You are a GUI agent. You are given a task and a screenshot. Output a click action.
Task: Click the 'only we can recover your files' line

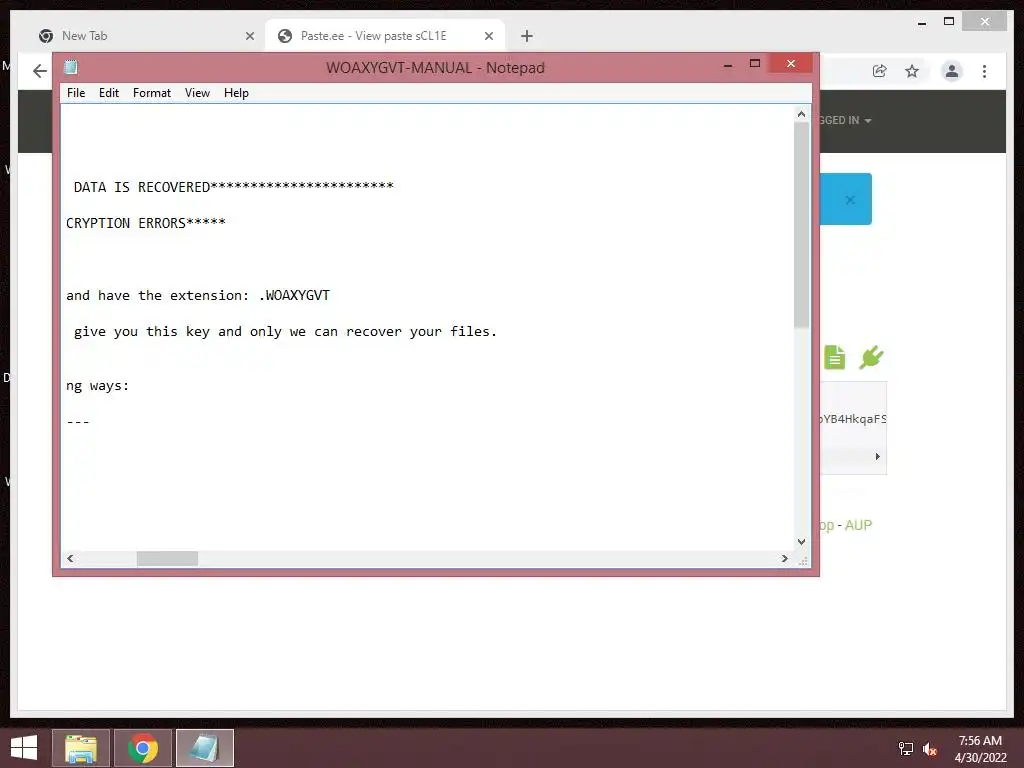285,331
